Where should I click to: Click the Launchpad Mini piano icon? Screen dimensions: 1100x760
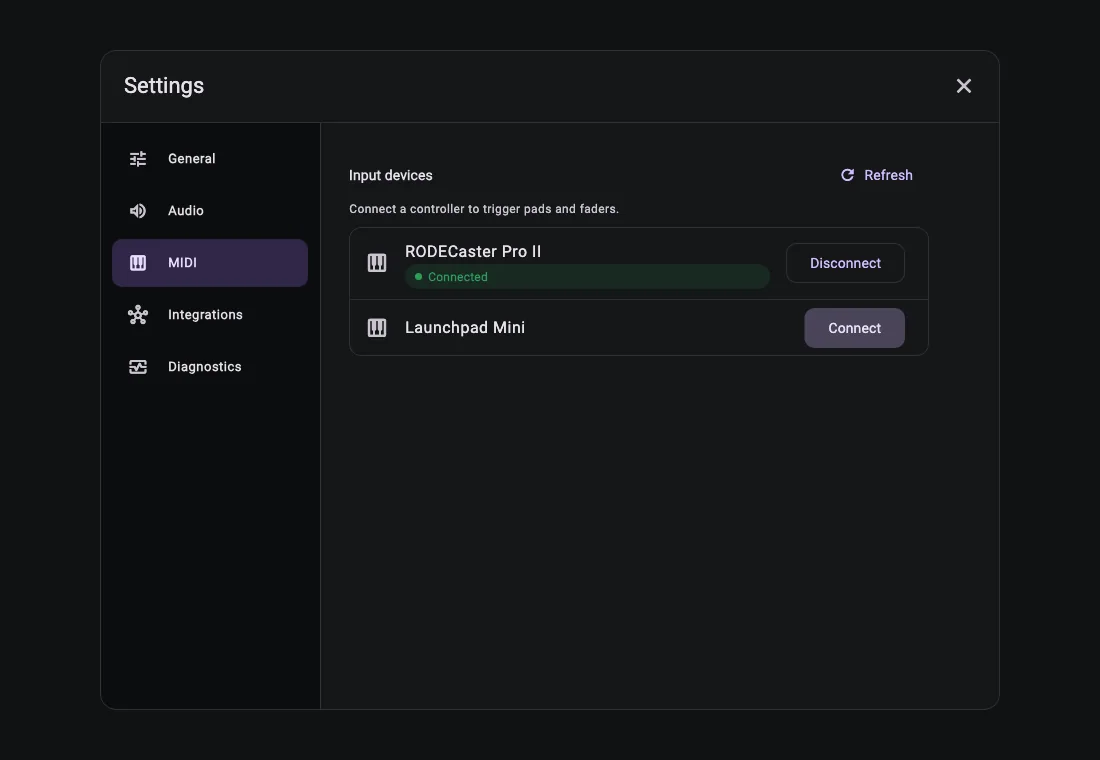pyautogui.click(x=377, y=328)
